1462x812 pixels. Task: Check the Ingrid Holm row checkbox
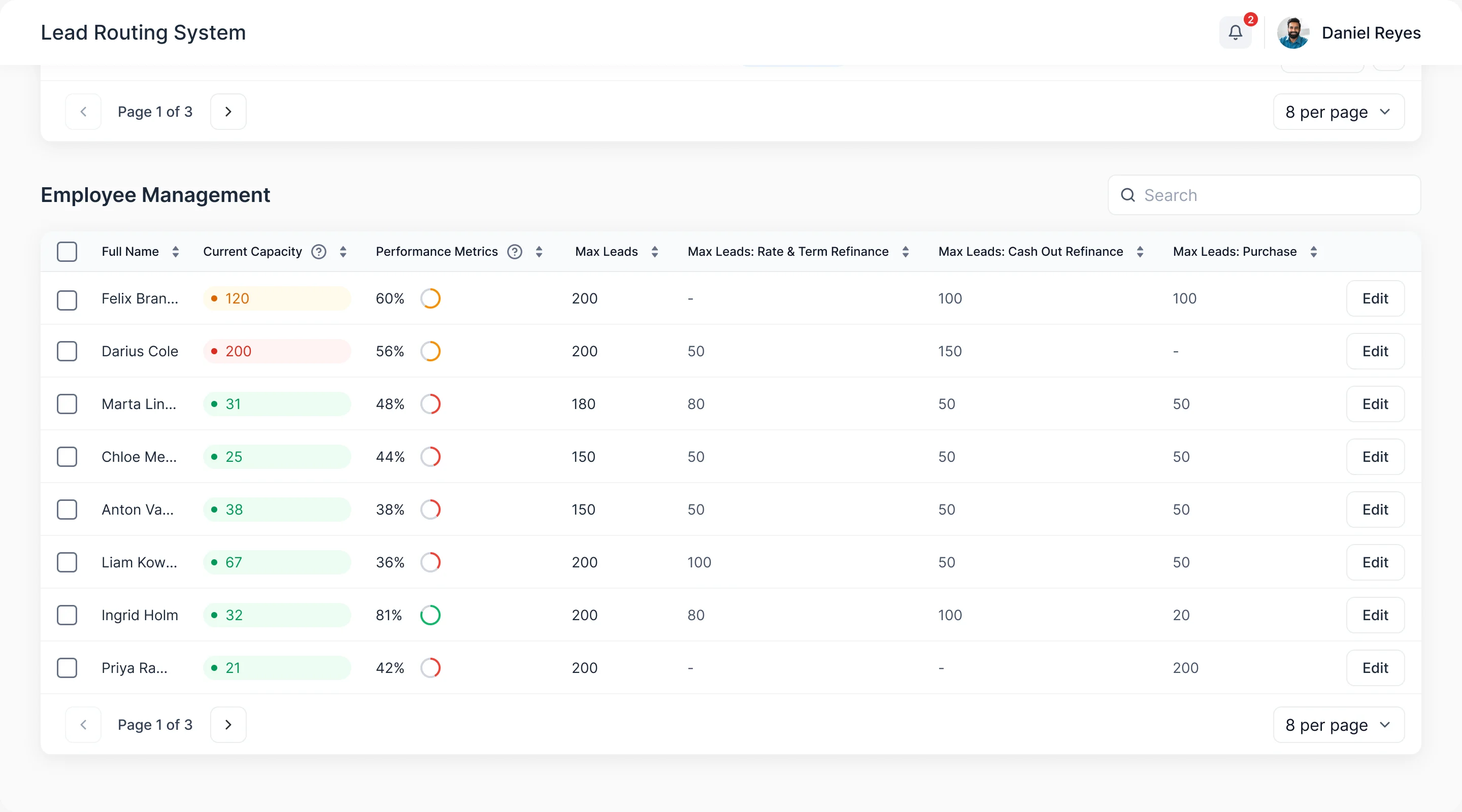[x=67, y=615]
